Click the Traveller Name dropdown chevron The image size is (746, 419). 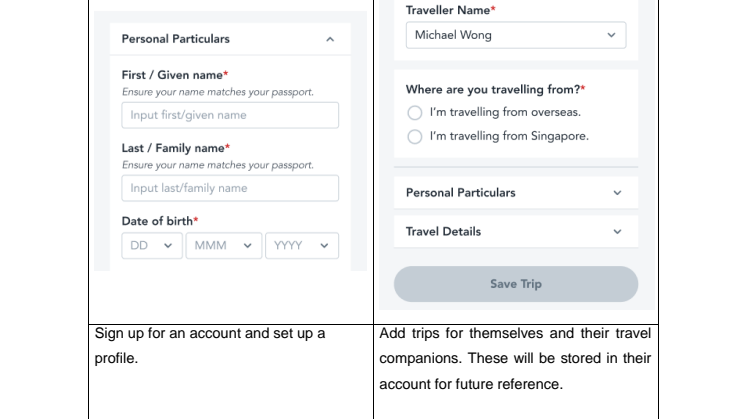(611, 35)
